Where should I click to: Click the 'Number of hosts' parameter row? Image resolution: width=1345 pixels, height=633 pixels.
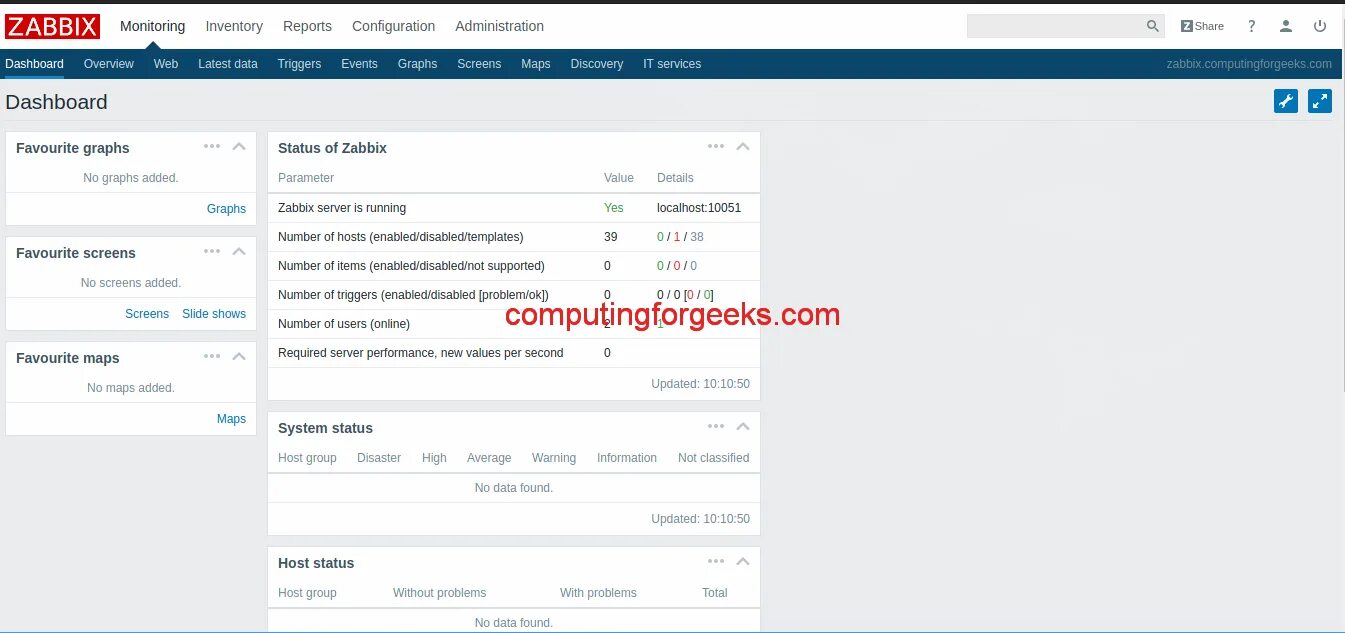pos(514,237)
